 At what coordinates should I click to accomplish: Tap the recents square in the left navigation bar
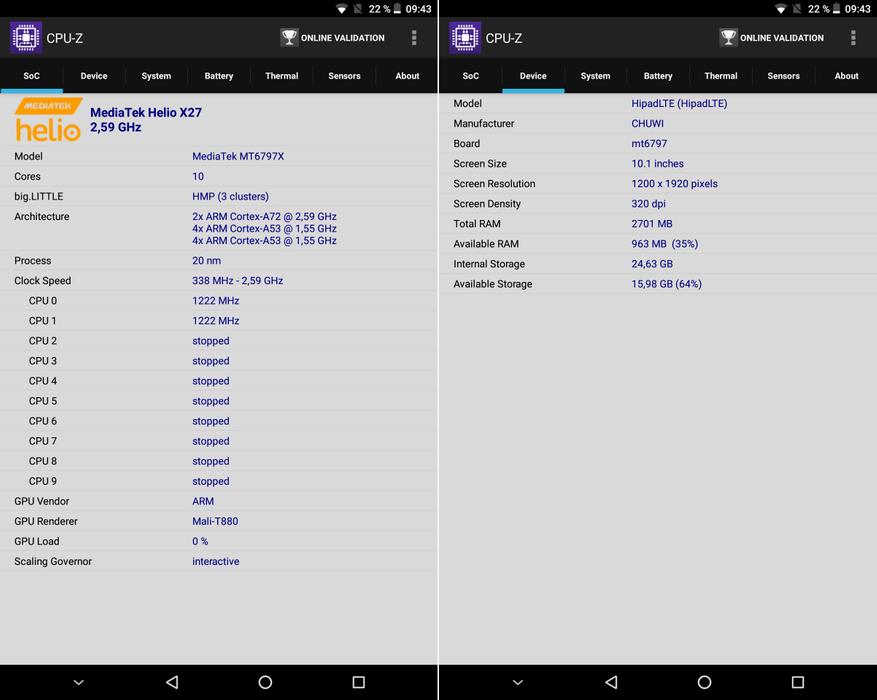pos(358,682)
